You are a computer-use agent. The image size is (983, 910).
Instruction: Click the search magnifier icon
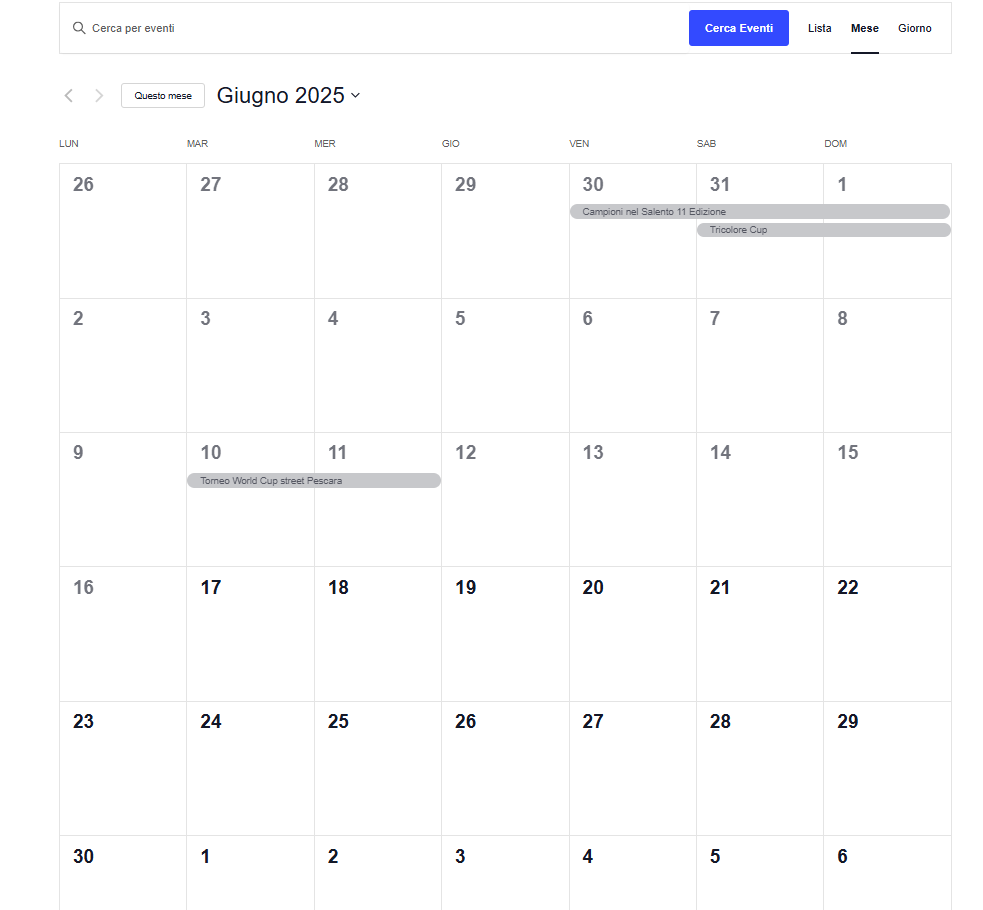coord(79,28)
